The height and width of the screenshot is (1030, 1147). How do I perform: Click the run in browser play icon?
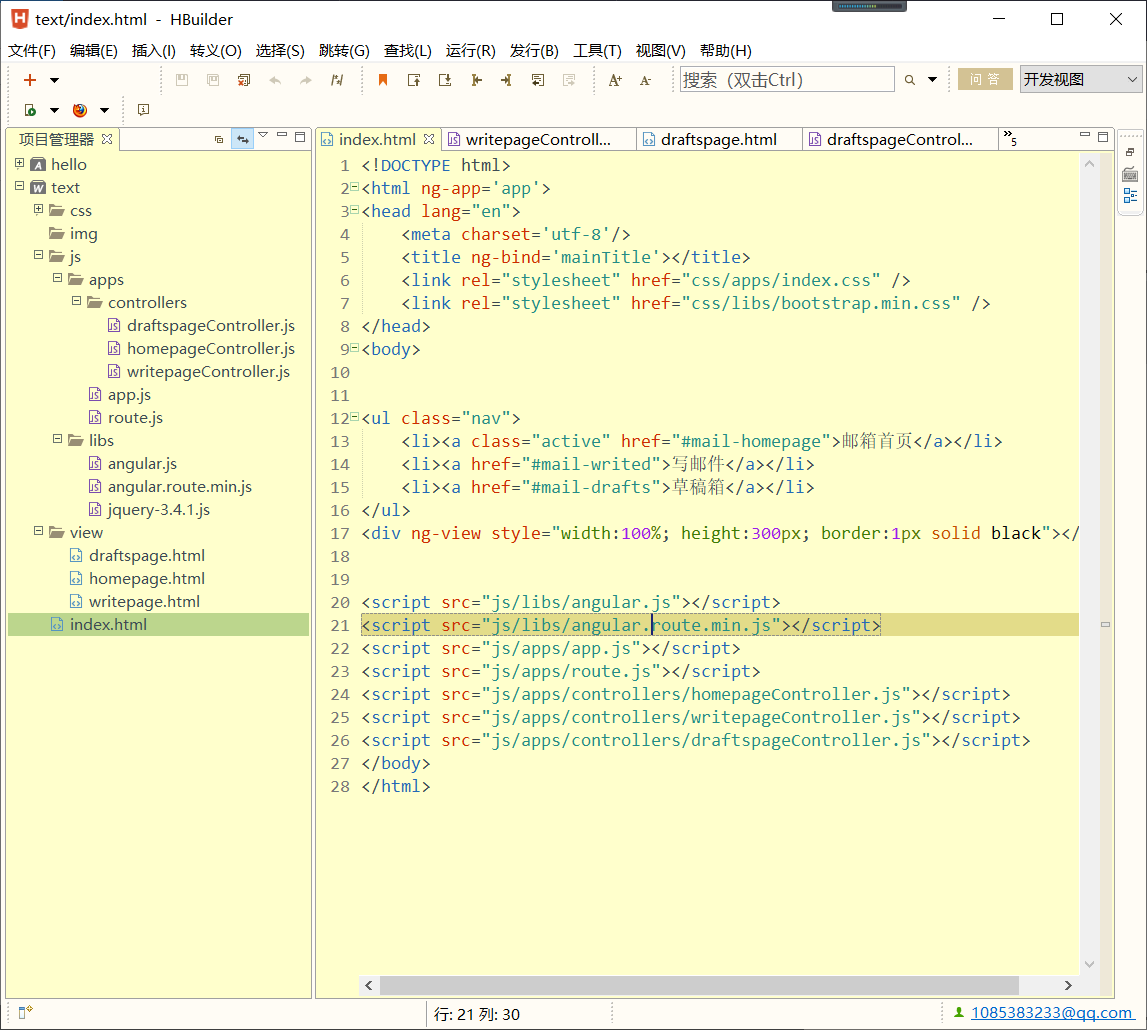pos(30,110)
